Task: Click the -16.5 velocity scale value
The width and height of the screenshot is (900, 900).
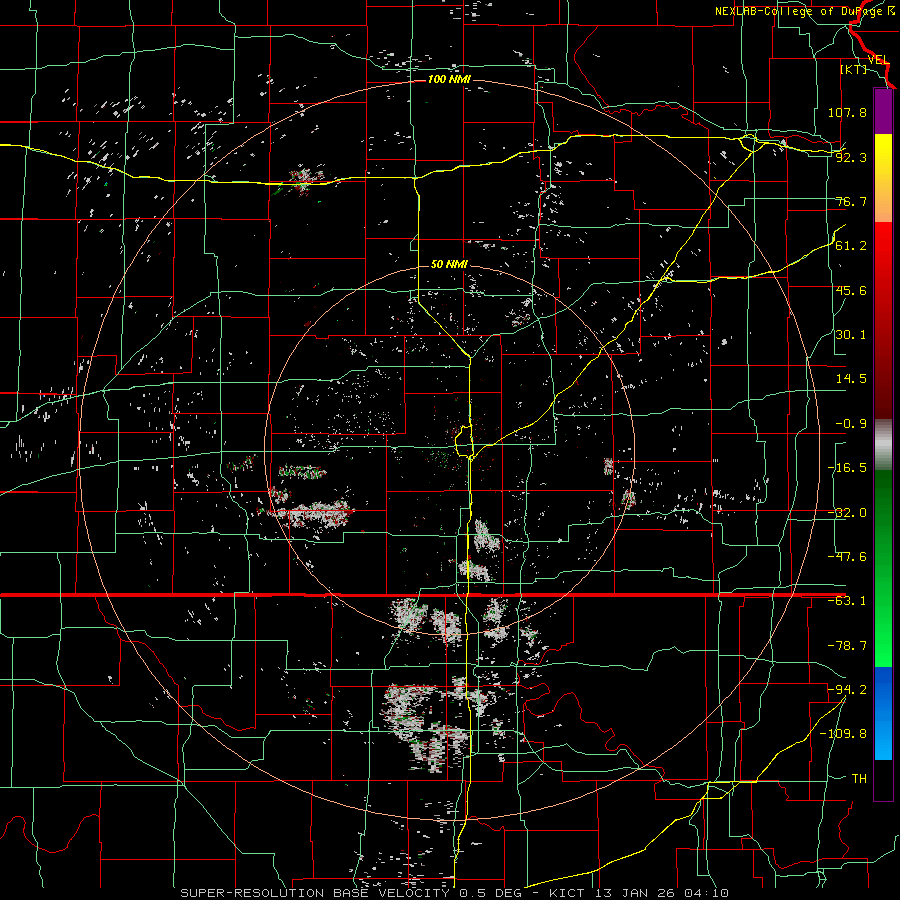Action: (x=847, y=468)
